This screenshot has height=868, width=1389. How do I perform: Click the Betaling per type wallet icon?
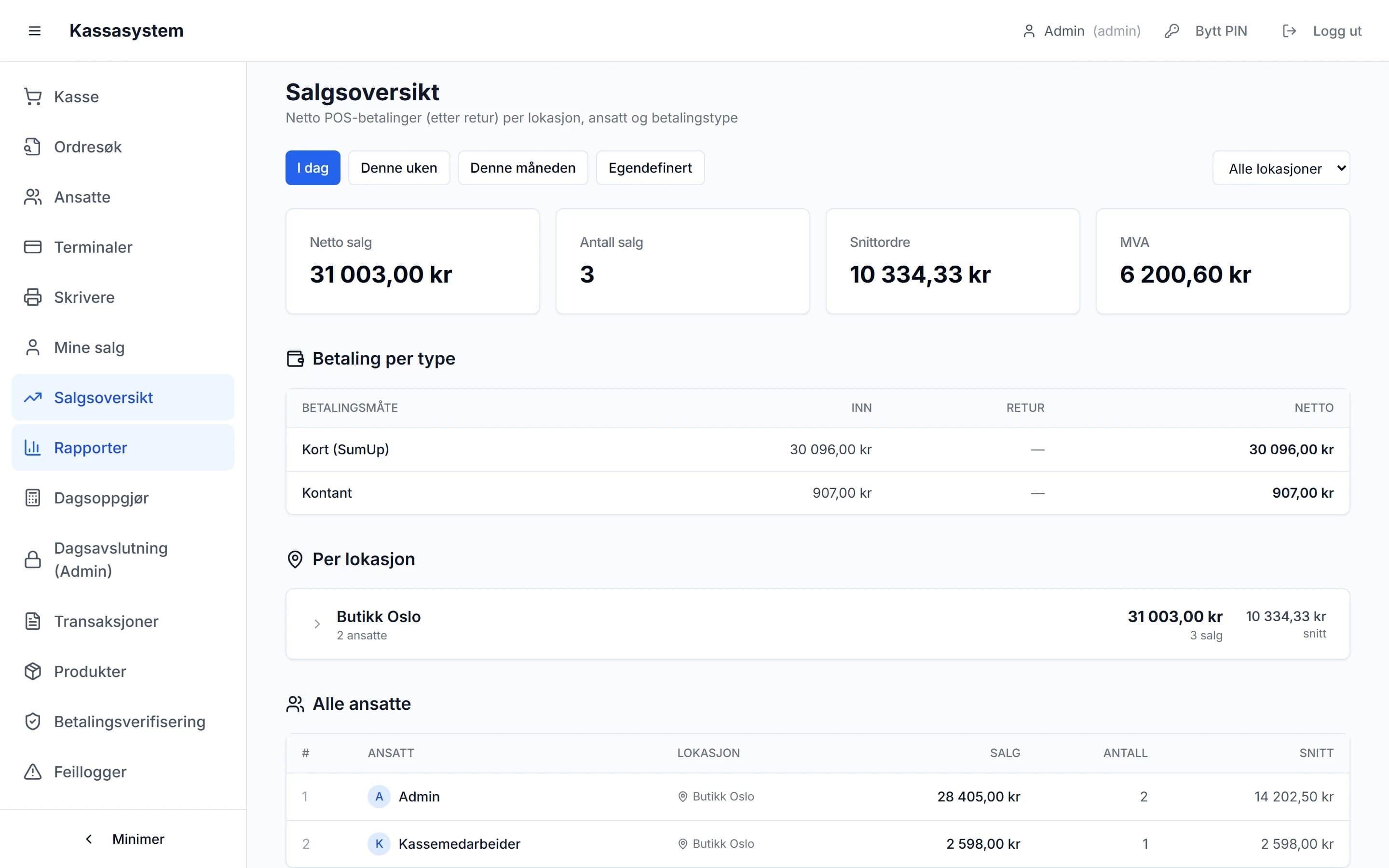pos(295,359)
